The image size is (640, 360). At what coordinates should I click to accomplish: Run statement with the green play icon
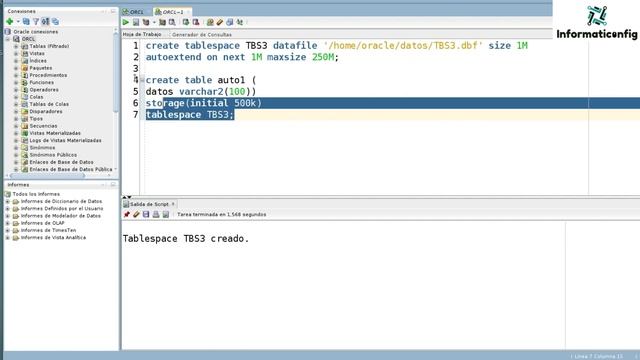pyautogui.click(x=126, y=22)
